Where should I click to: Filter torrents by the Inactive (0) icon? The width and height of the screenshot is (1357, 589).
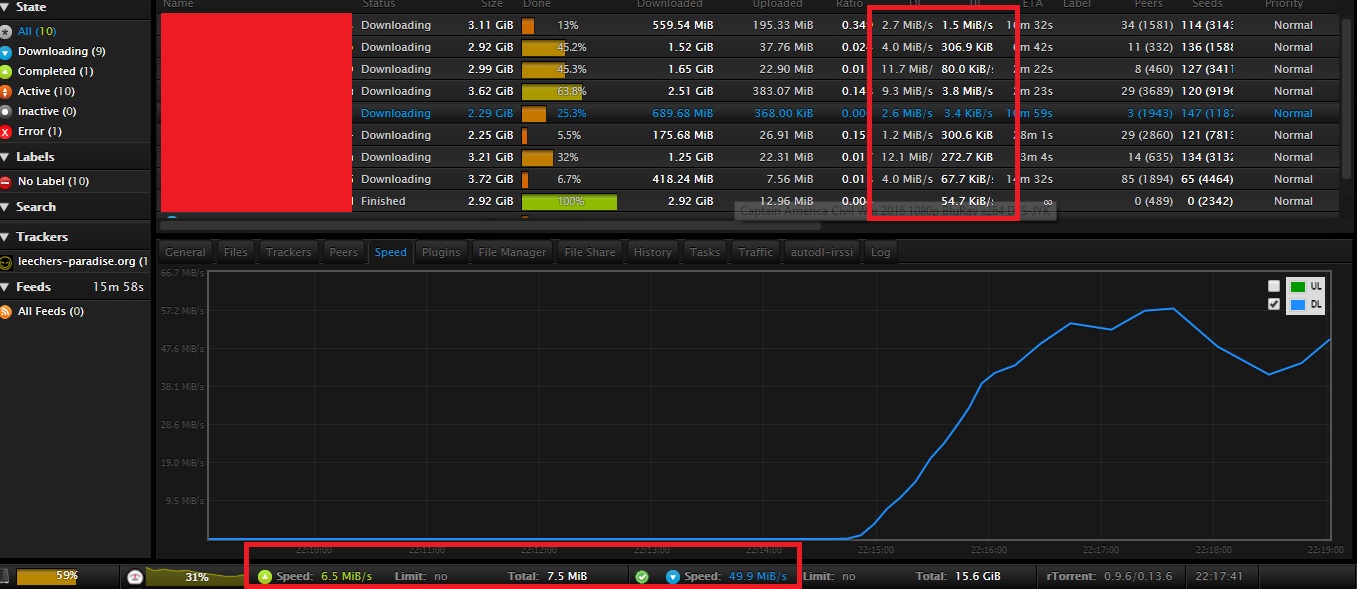click(x=6, y=111)
